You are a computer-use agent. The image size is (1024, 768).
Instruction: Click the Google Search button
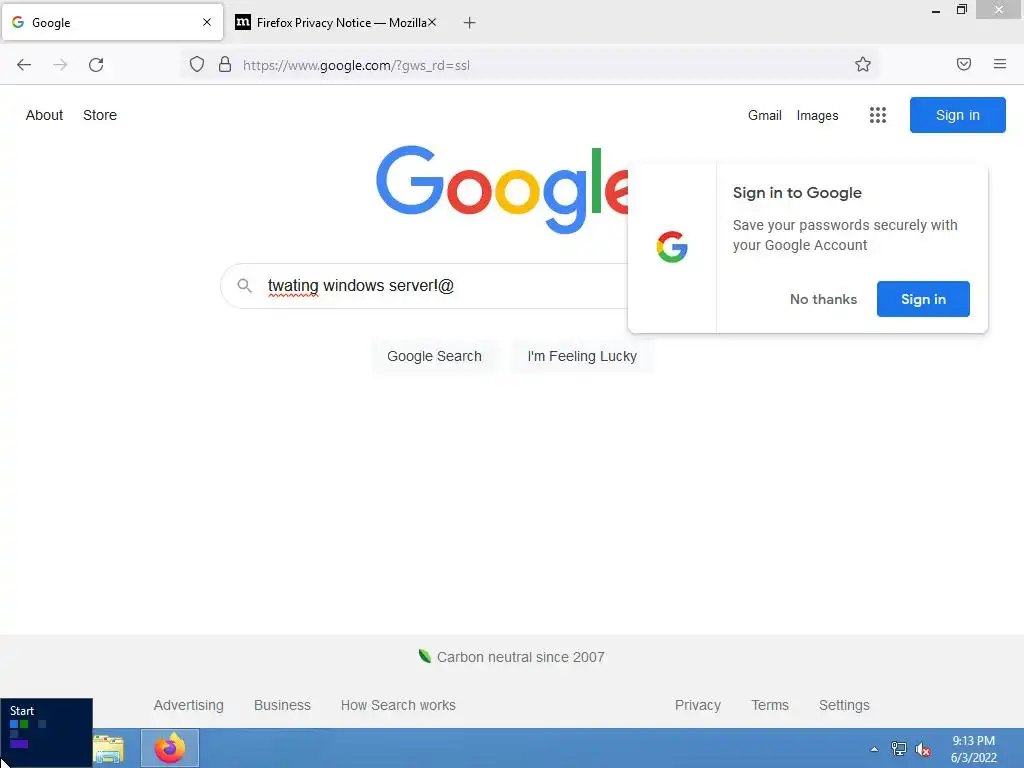tap(434, 356)
